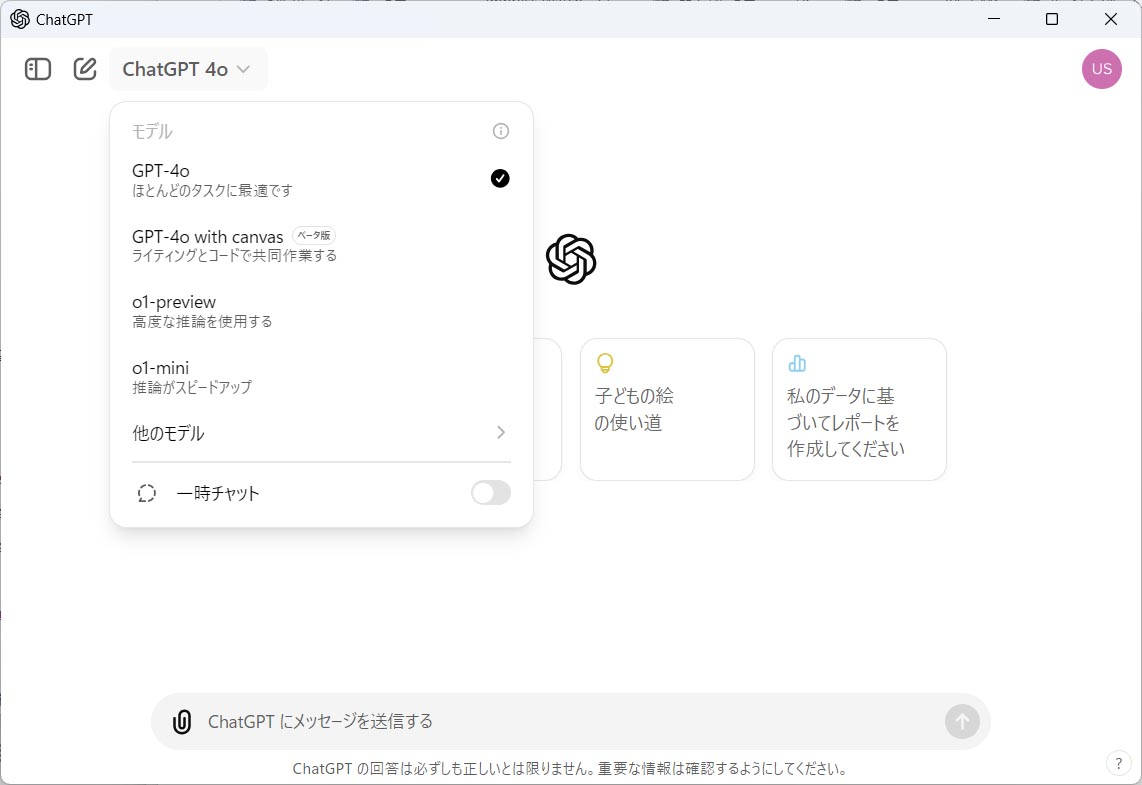The height and width of the screenshot is (785, 1142).
Task: Click the ベータ版 badge
Action: pos(314,235)
